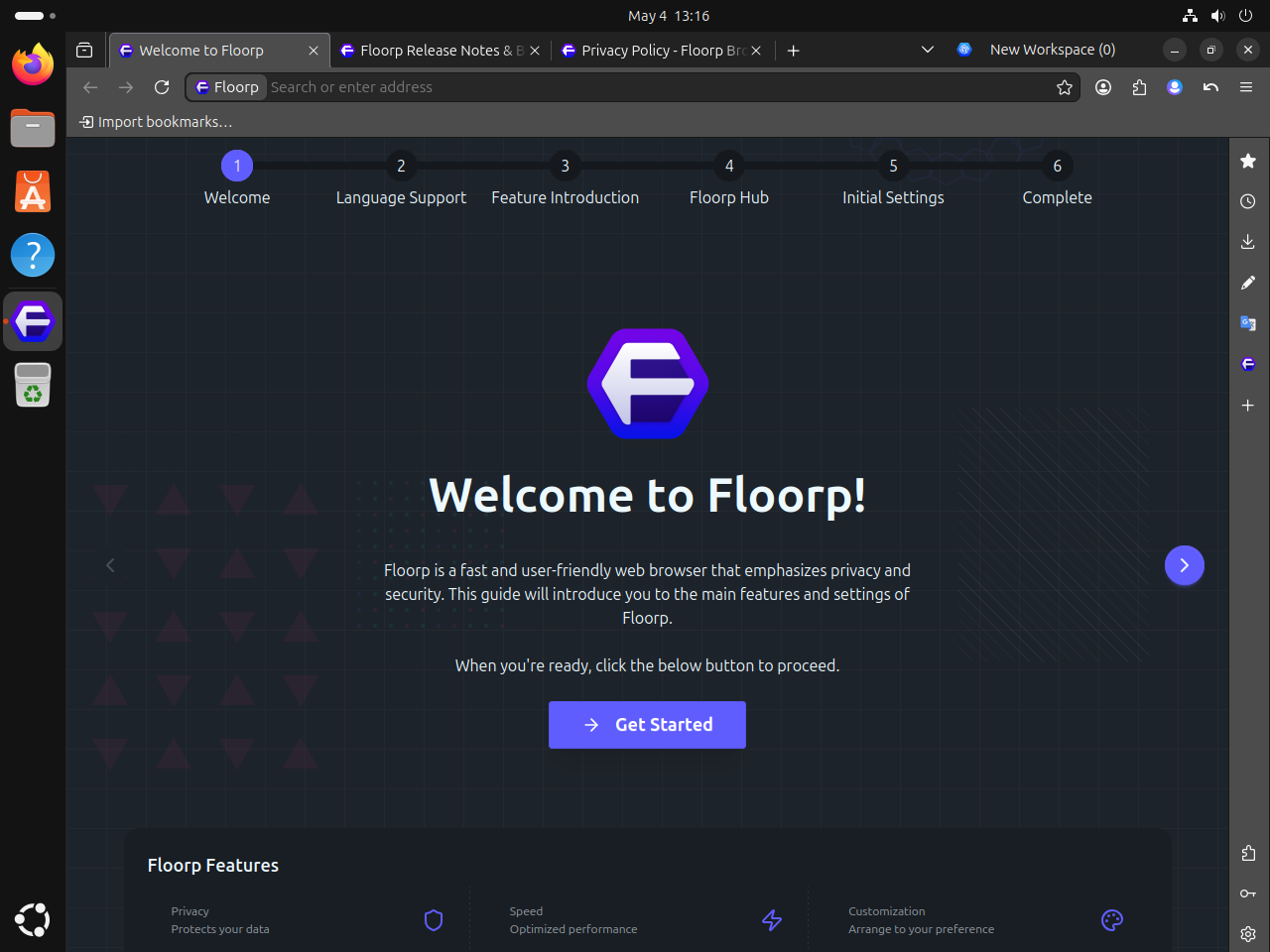Go forward to the next page
This screenshot has width=1270, height=952.
[x=126, y=87]
